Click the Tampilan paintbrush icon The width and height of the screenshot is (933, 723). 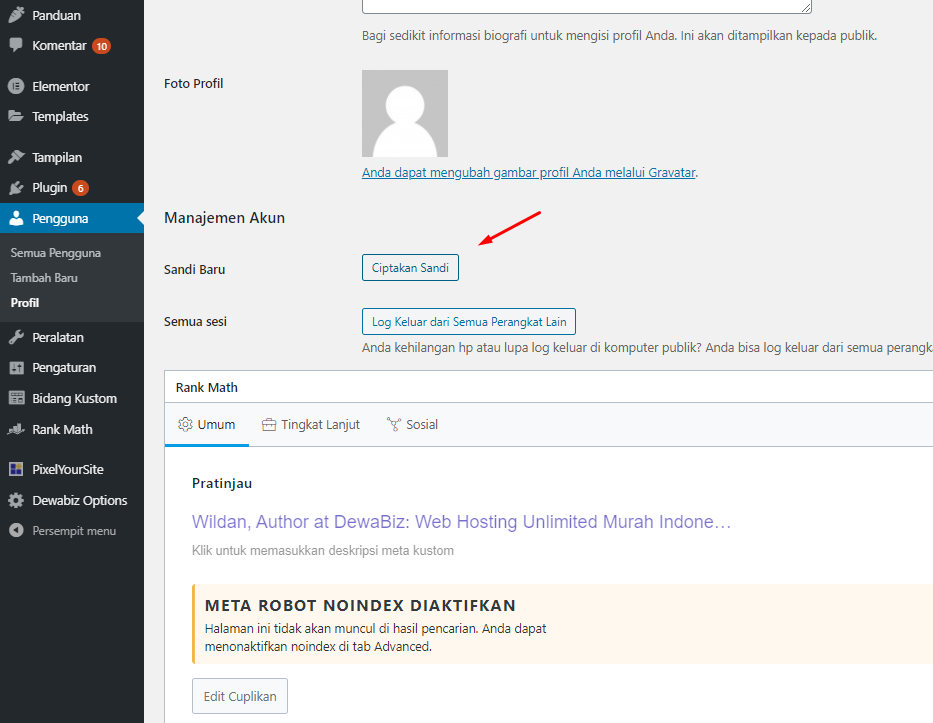pyautogui.click(x=16, y=157)
